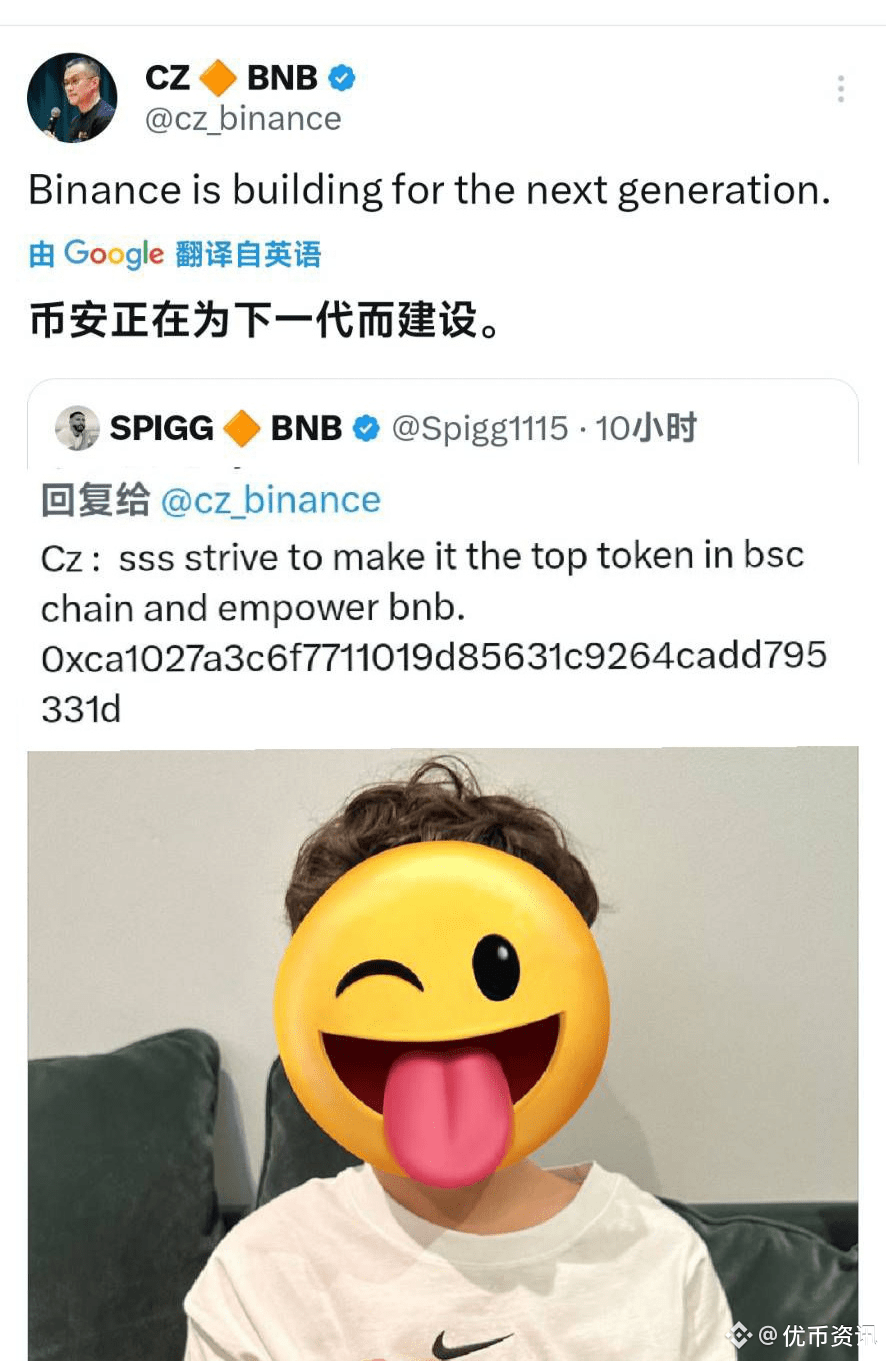Click the orange diamond in SPIGG's name
The image size is (886, 1361).
pyautogui.click(x=242, y=429)
